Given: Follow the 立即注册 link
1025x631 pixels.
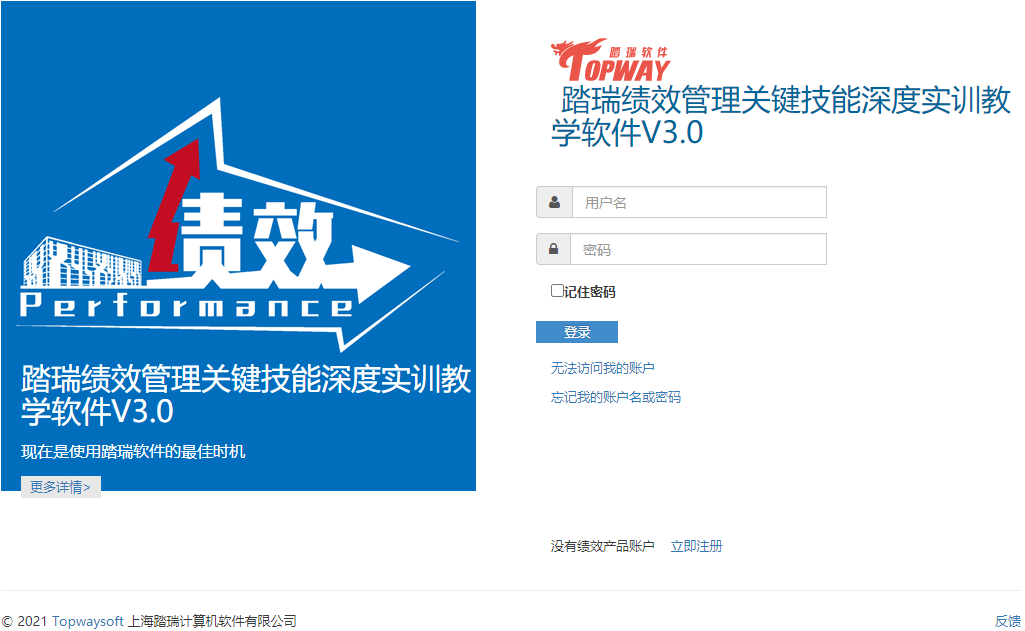Looking at the screenshot, I should [x=696, y=546].
